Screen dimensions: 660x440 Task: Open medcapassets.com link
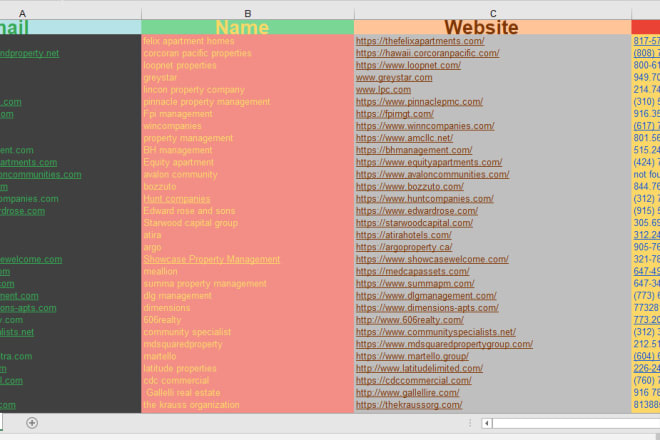click(x=412, y=272)
